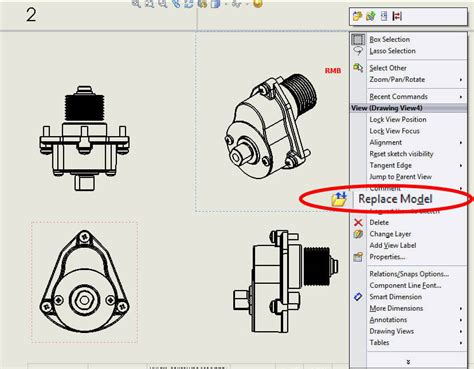Choose the Lasso Selection icon

pos(358,51)
